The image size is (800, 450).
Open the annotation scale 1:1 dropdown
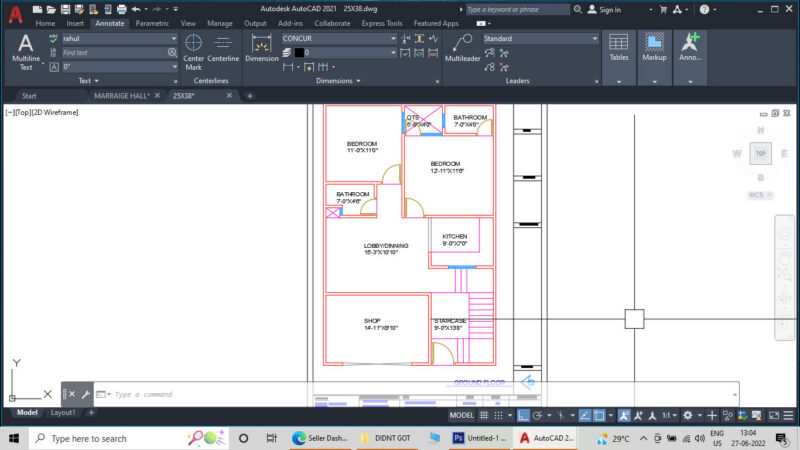[x=669, y=415]
